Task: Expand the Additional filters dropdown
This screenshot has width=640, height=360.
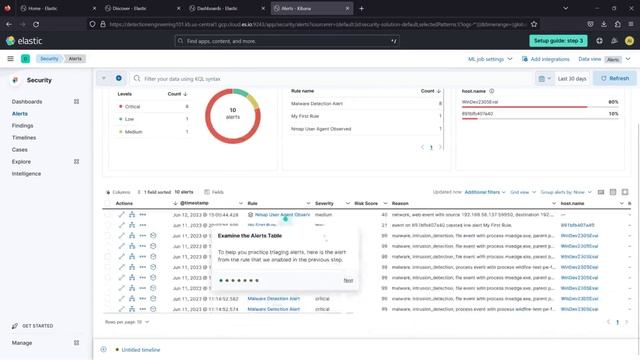Action: click(485, 192)
